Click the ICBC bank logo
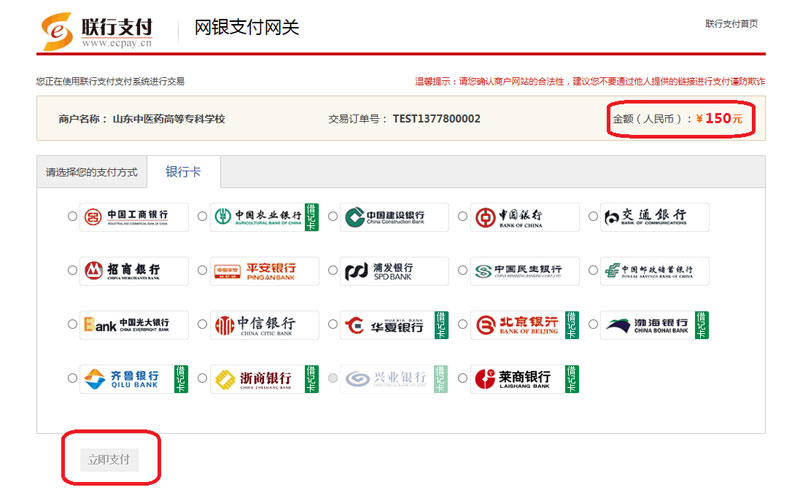 pos(134,217)
